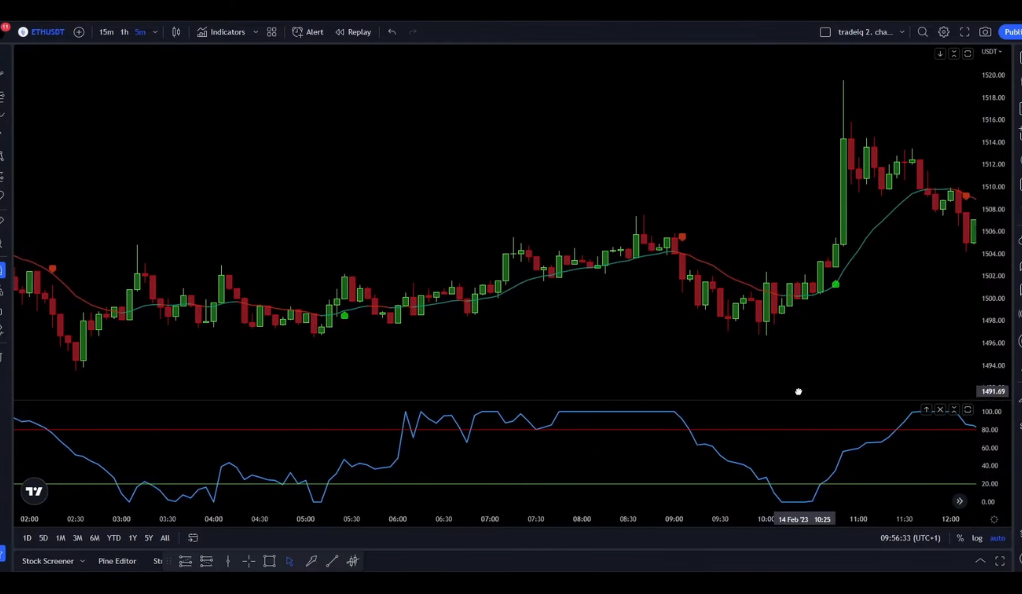Enable auto price scaling
The width and height of the screenshot is (1022, 594).
tap(997, 538)
